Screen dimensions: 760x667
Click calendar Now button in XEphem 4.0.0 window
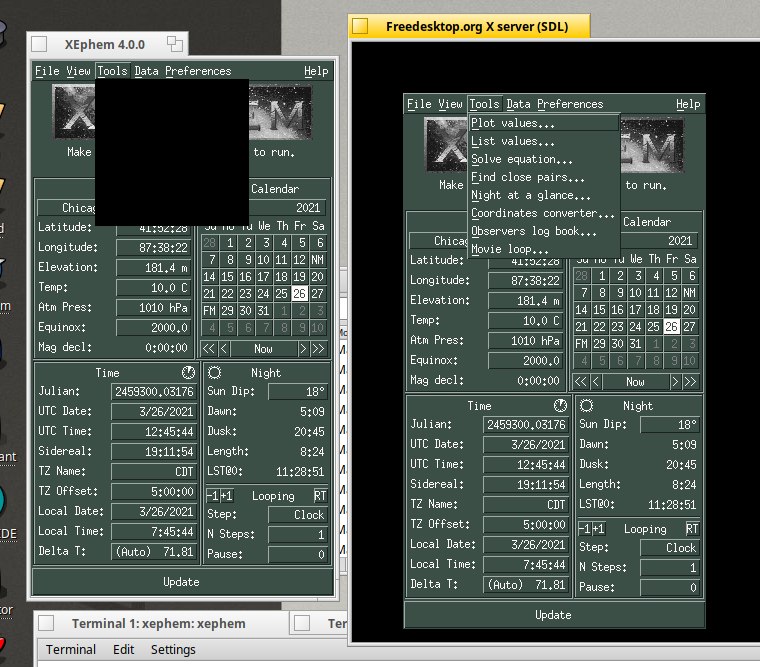[264, 349]
